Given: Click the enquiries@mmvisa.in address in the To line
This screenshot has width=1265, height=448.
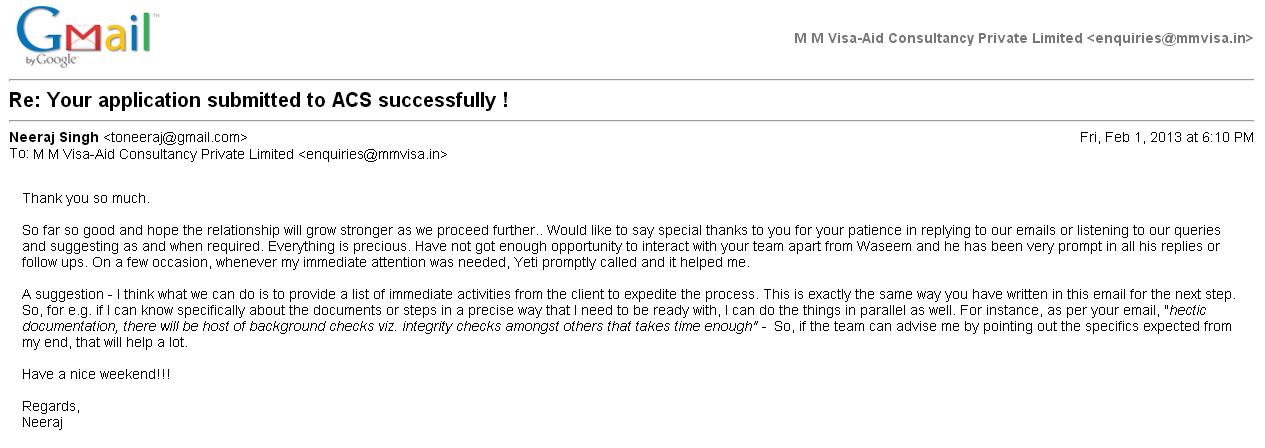Looking at the screenshot, I should coord(372,154).
